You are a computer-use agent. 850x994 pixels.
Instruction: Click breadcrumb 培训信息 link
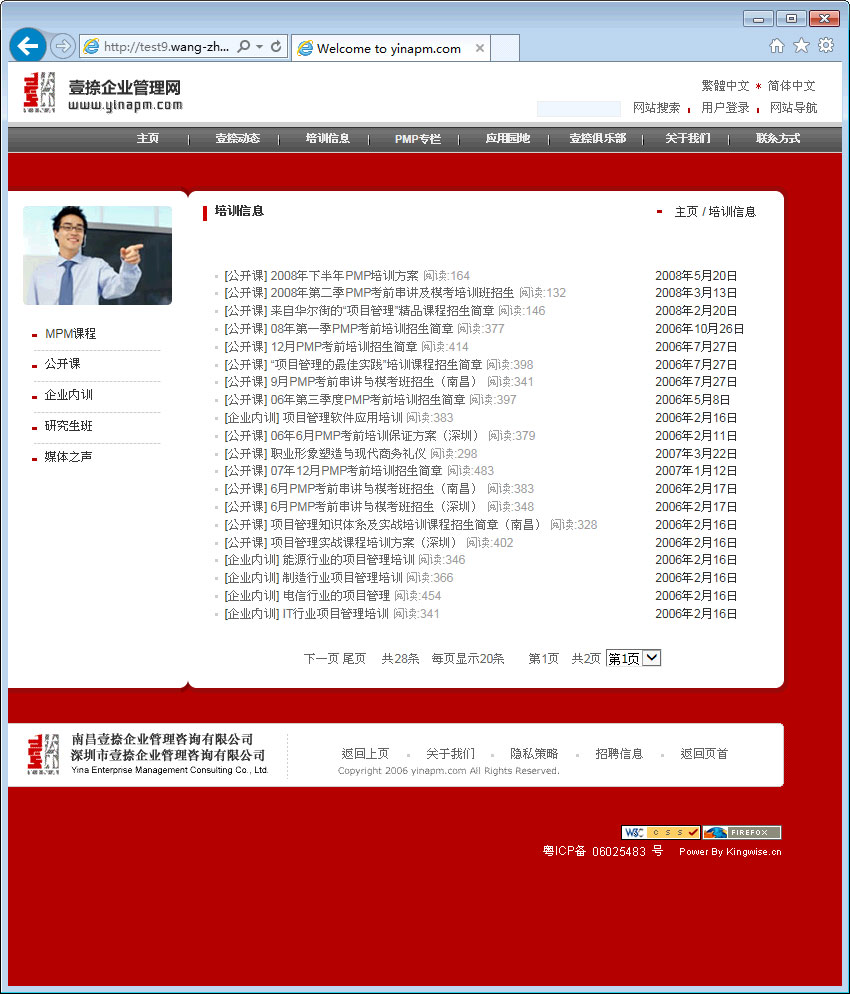pyautogui.click(x=732, y=212)
